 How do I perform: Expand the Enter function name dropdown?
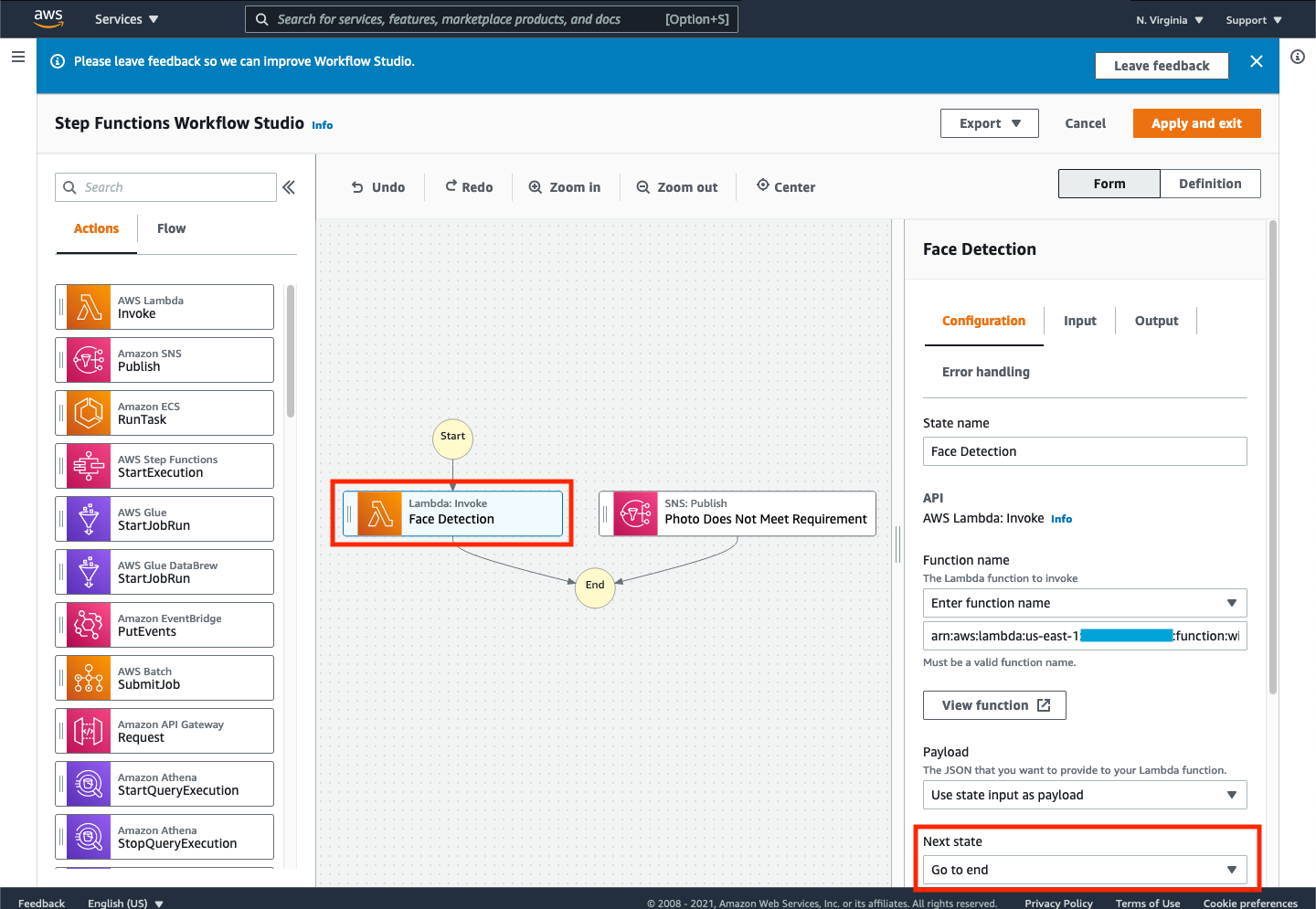pyautogui.click(x=1085, y=603)
